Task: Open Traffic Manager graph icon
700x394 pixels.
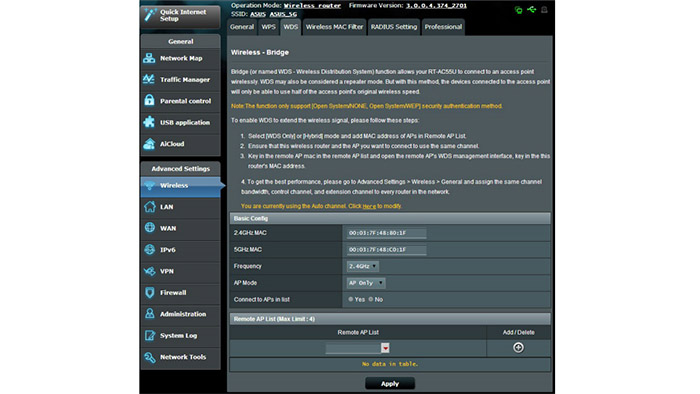Action: pyautogui.click(x=149, y=79)
